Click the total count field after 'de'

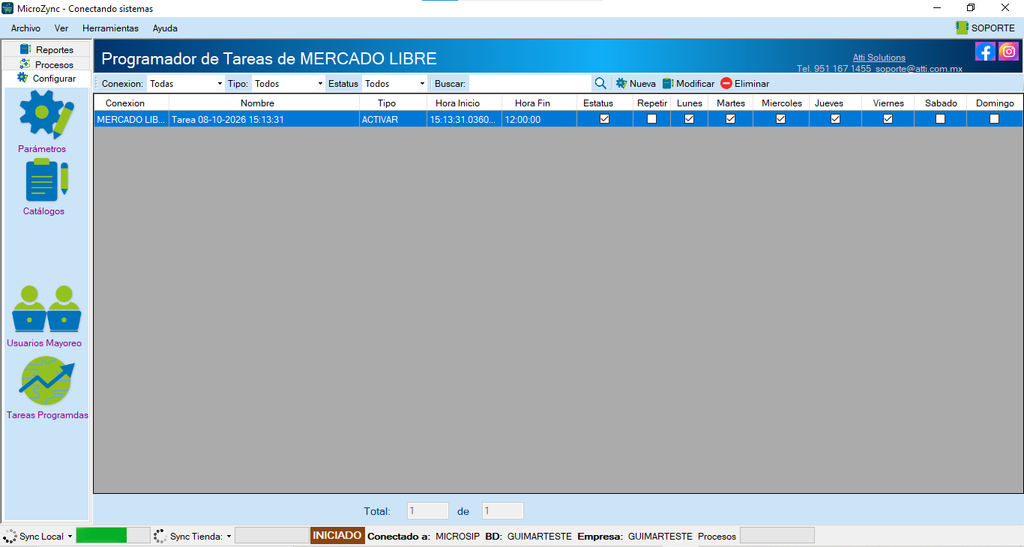click(x=502, y=511)
